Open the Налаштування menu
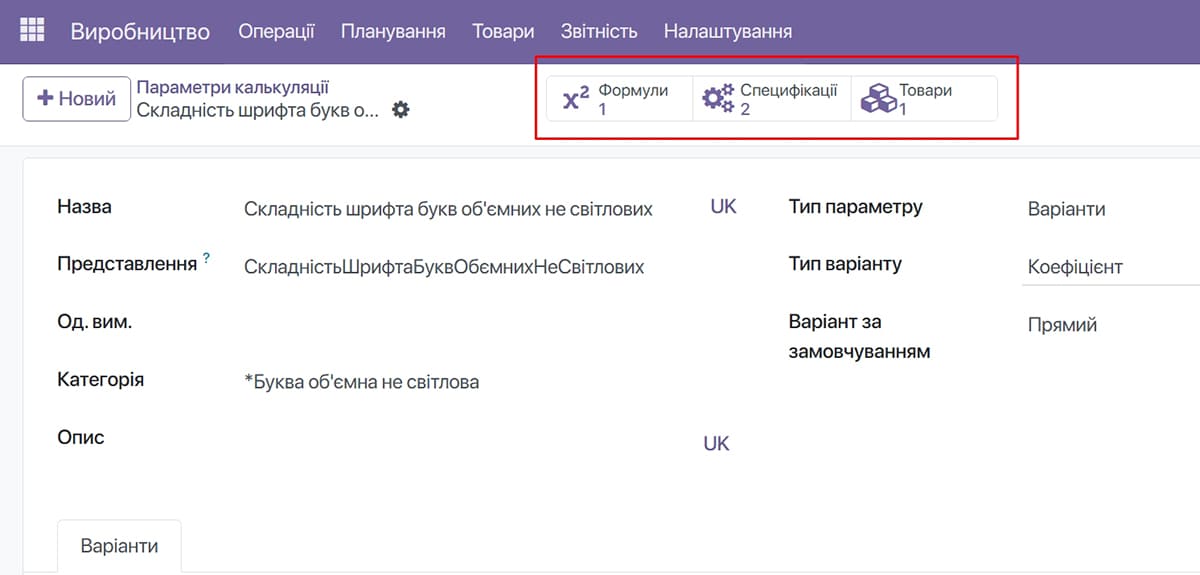The height and width of the screenshot is (575, 1200). tap(728, 31)
